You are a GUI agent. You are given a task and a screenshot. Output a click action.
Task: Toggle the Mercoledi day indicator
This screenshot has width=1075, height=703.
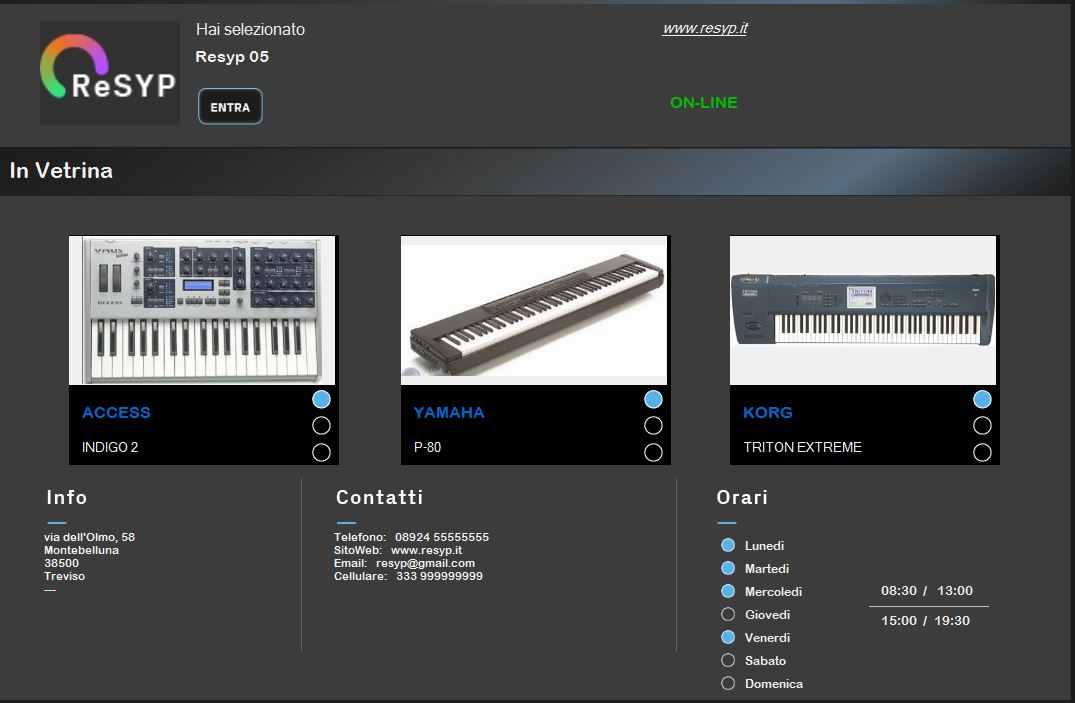pos(728,591)
